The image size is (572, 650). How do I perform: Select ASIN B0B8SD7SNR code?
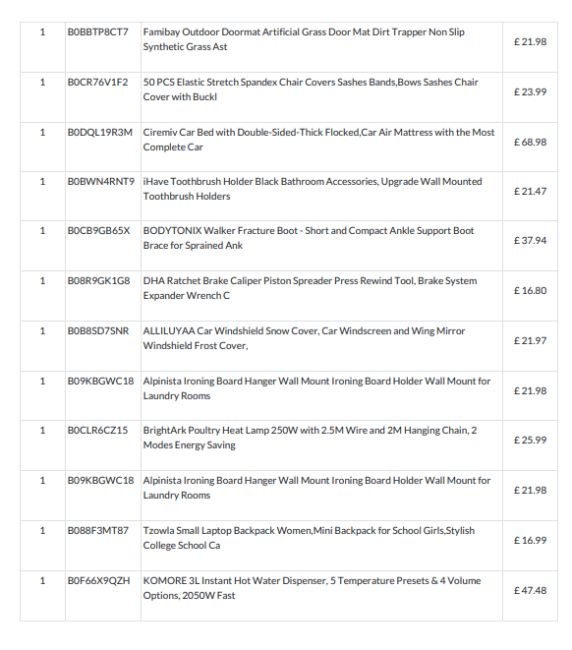coord(98,331)
